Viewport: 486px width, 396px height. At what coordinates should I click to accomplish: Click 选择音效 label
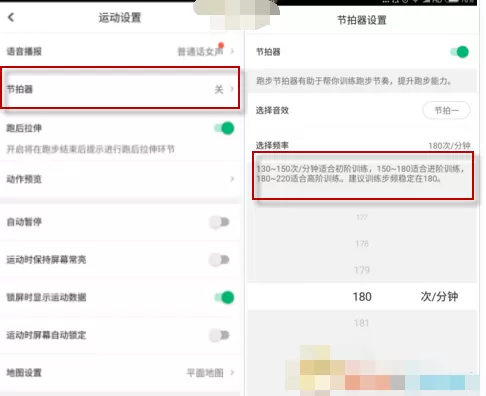coord(272,110)
